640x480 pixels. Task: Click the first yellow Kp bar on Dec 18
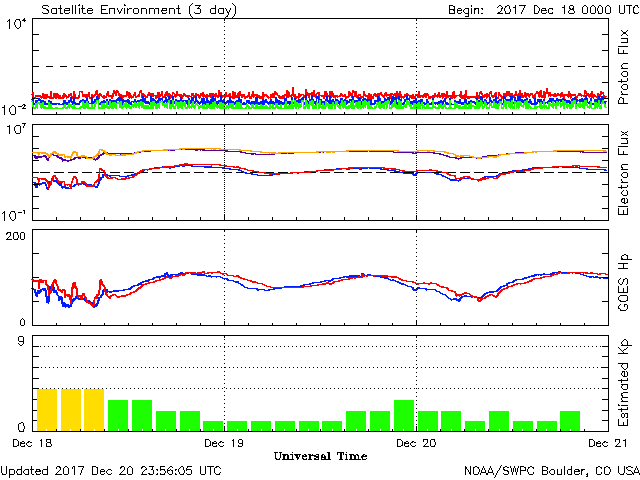coord(47,410)
